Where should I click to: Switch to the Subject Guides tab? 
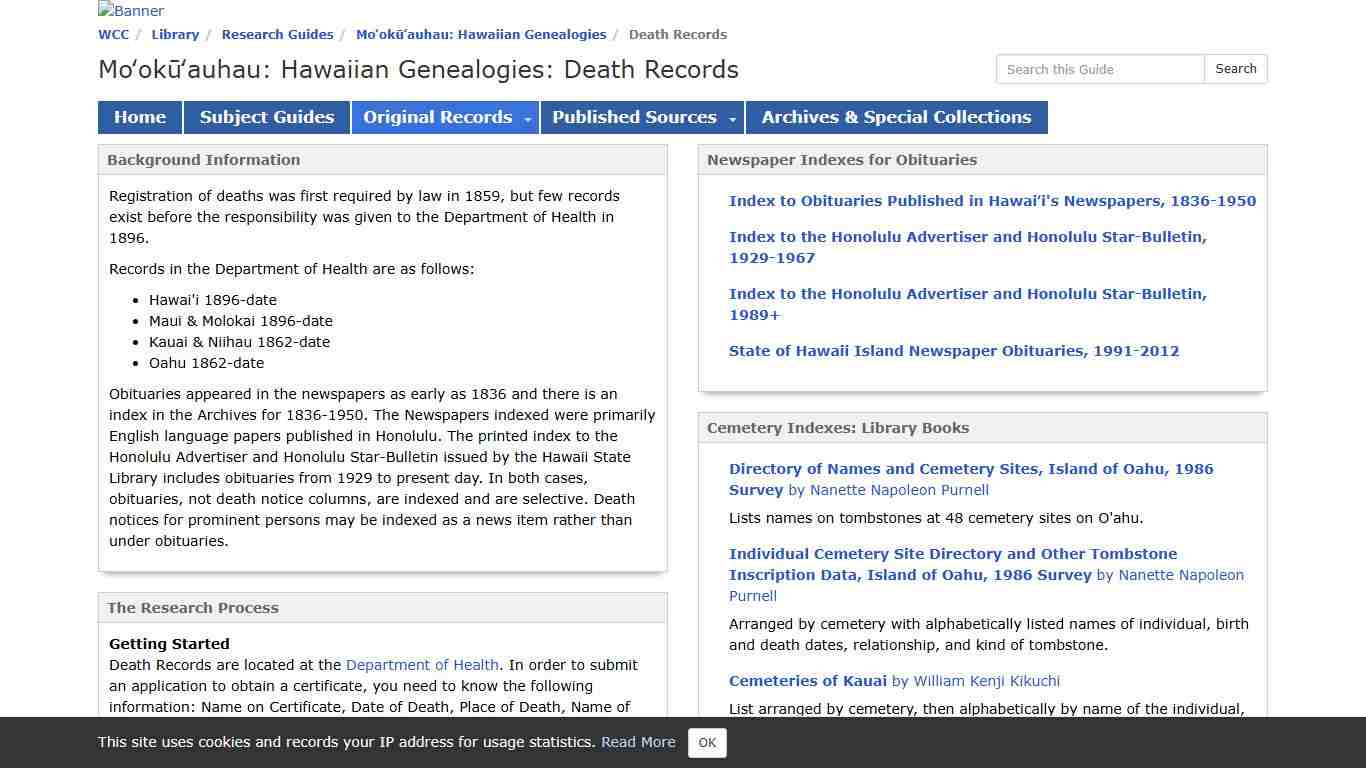(266, 117)
